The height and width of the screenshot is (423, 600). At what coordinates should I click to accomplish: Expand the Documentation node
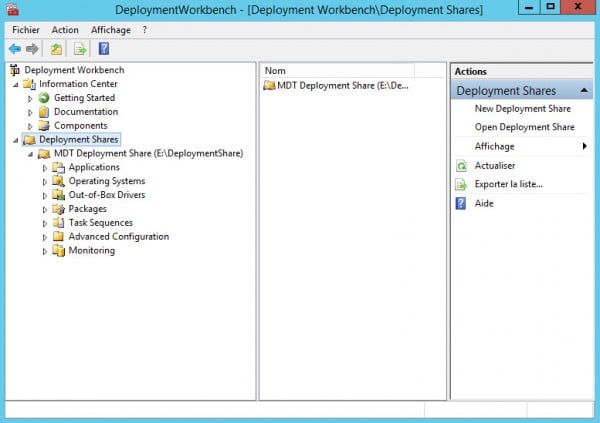(30, 113)
